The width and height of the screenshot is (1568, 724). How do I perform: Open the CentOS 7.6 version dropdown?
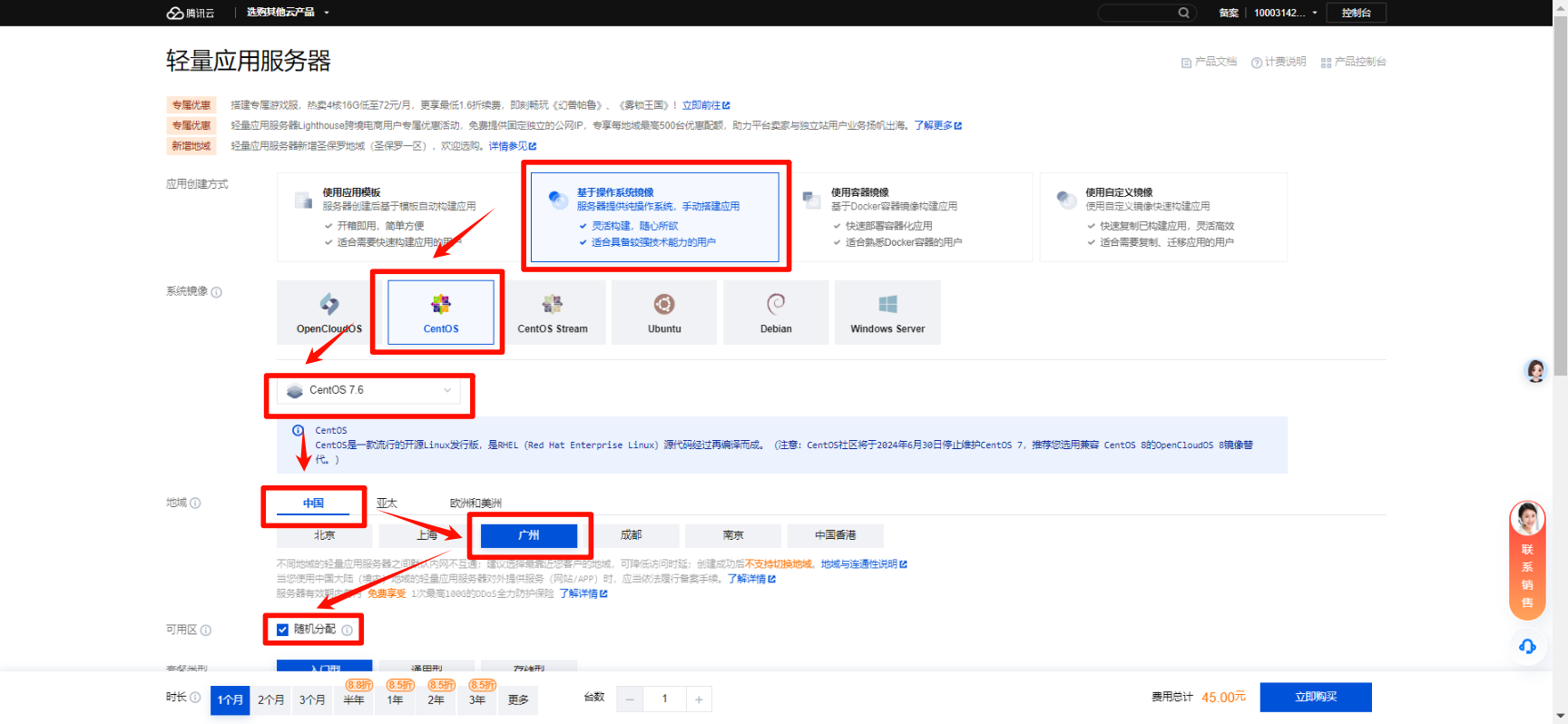tap(369, 390)
